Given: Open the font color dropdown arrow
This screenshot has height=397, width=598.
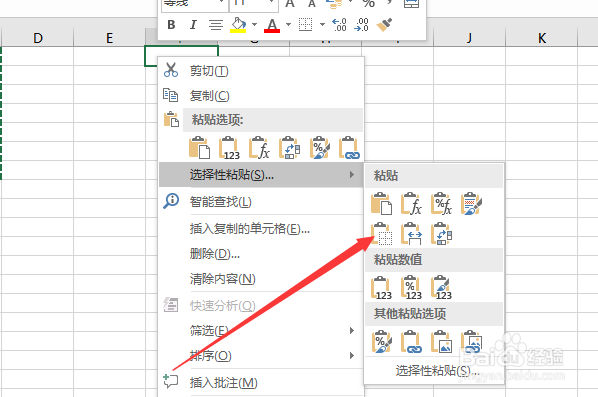Looking at the screenshot, I should tap(288, 25).
